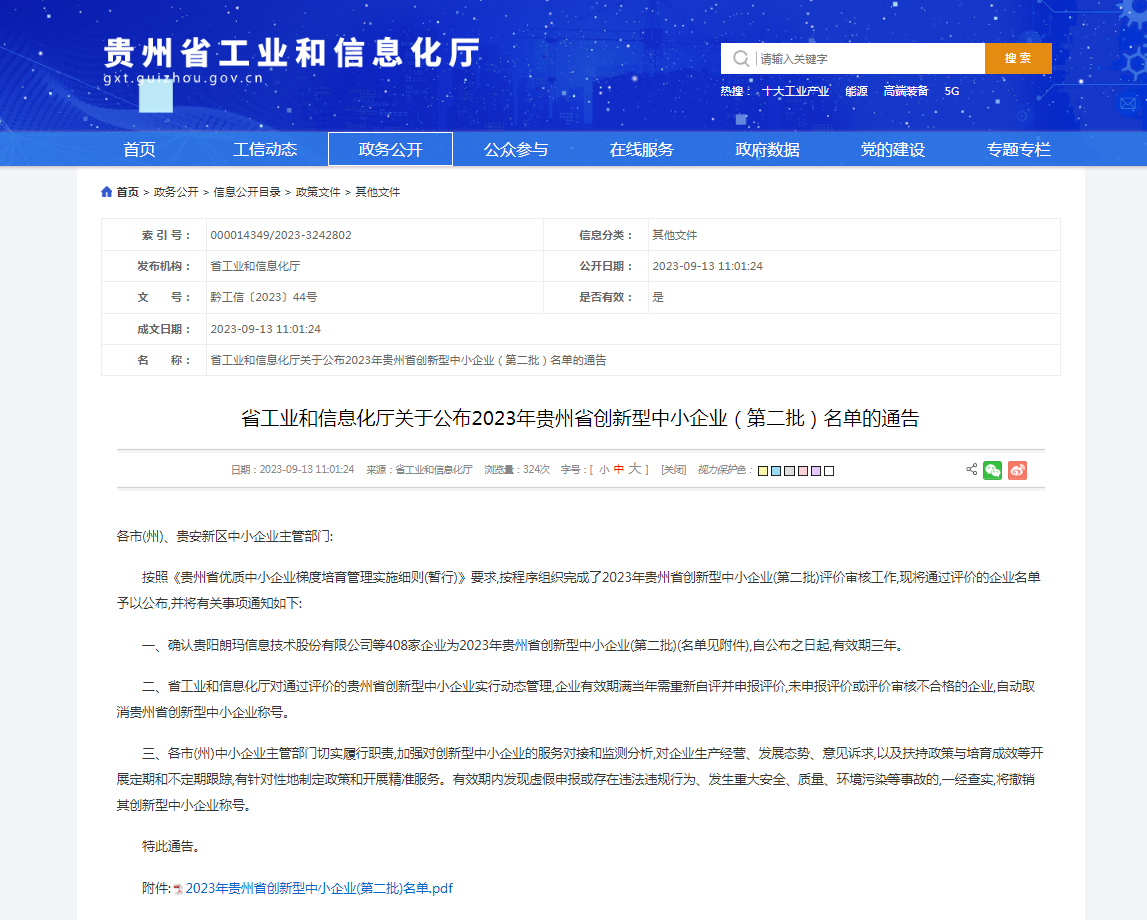Image resolution: width=1147 pixels, height=920 pixels.
Task: Open the 党的建设 navigation menu
Action: coord(894,148)
